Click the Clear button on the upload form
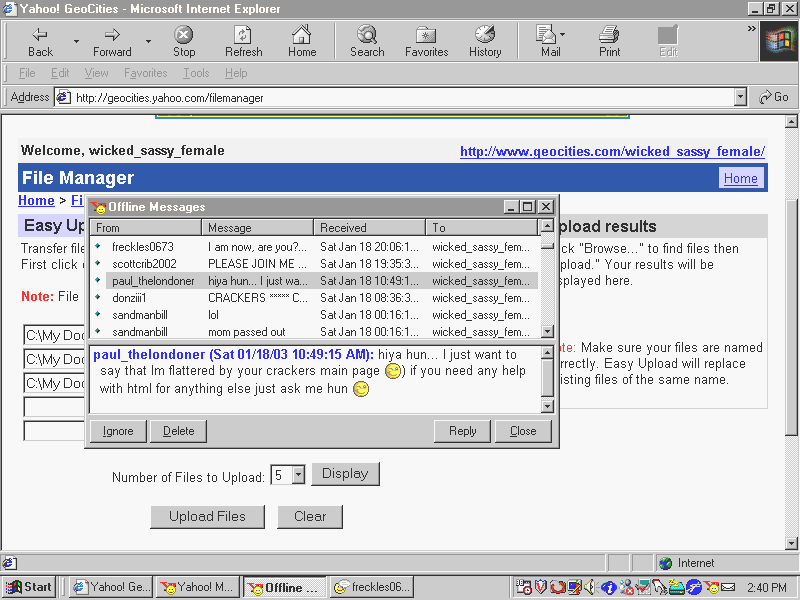Image resolution: width=800 pixels, height=600 pixels. [310, 516]
